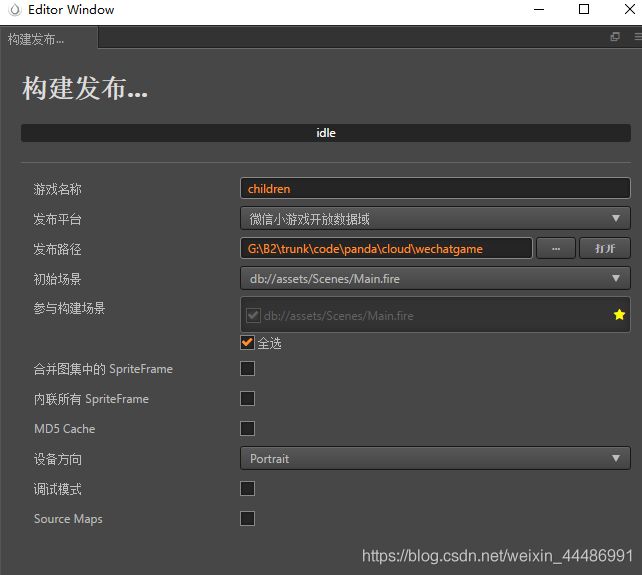Click the 调试模式 label text
Screen dimensions: 642x575
(57, 489)
